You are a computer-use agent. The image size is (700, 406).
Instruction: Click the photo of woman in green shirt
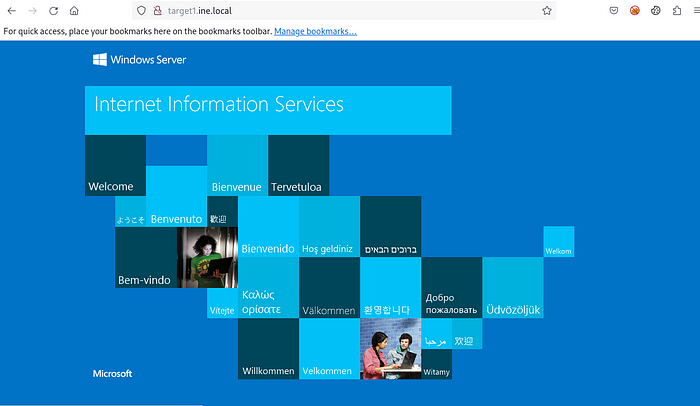tap(207, 257)
